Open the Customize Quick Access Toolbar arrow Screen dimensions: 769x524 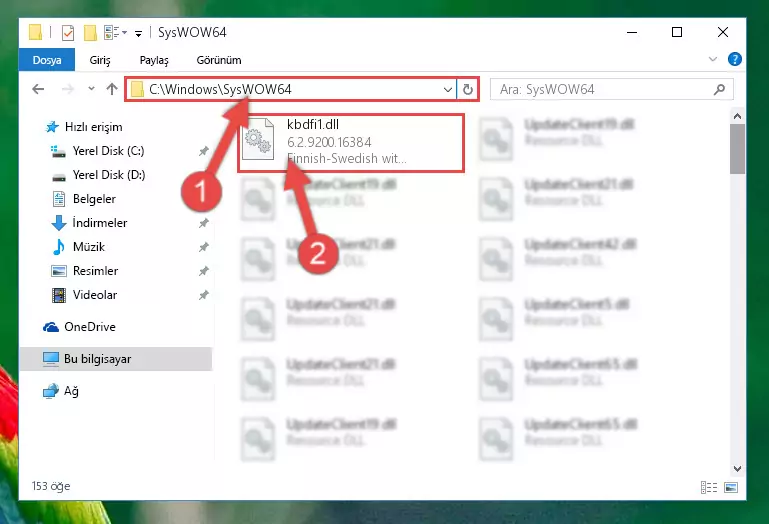tap(139, 33)
